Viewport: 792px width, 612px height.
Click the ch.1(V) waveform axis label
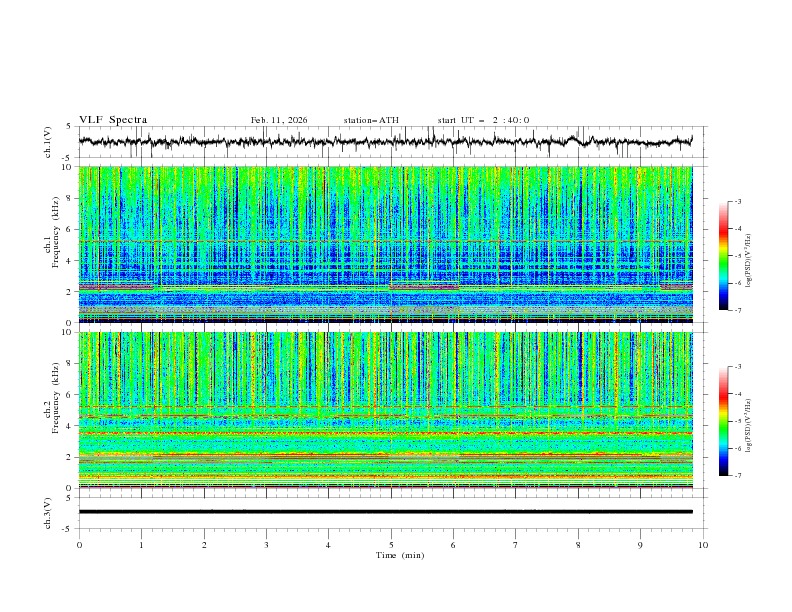click(x=50, y=142)
